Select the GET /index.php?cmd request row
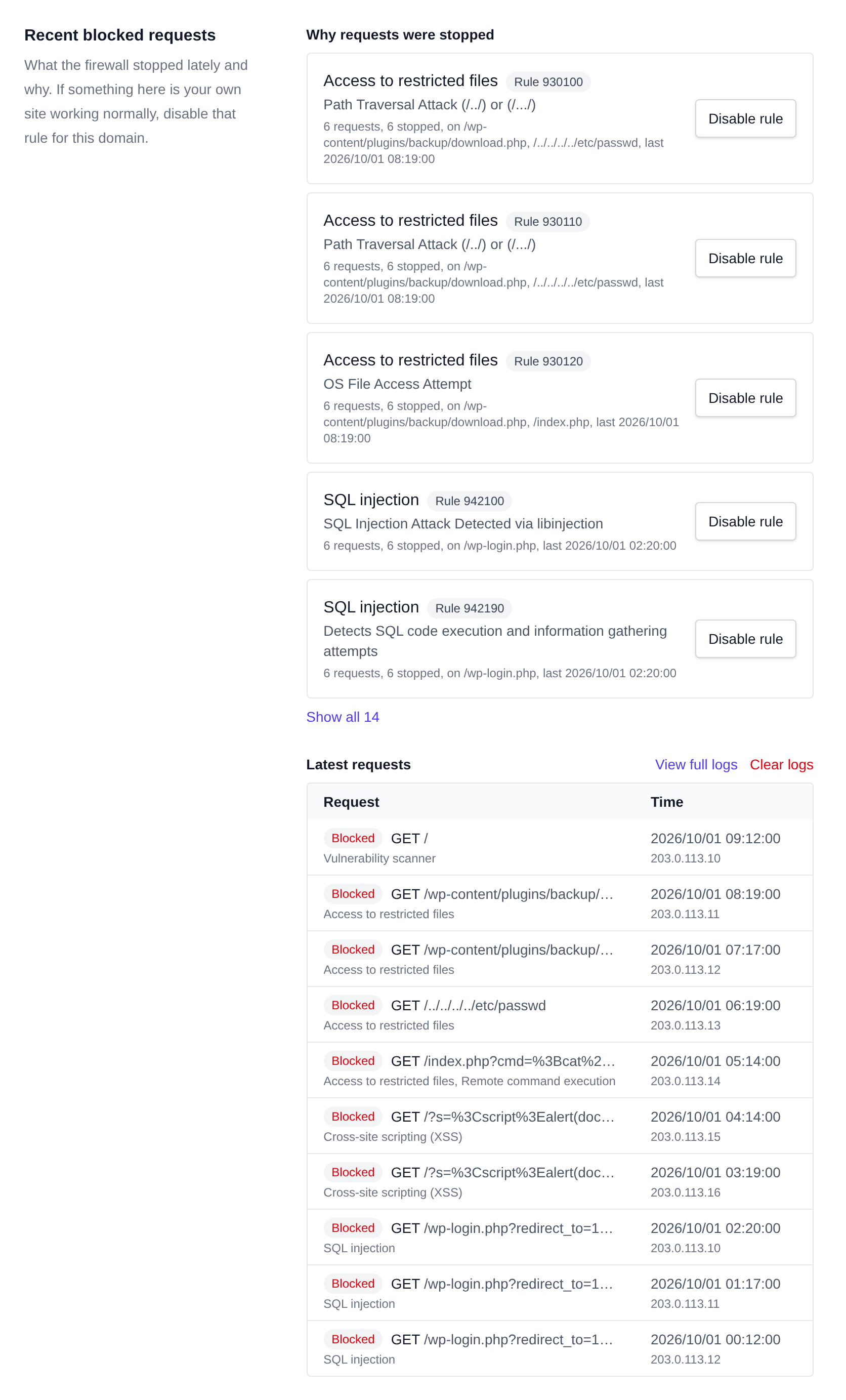Image resolution: width=846 pixels, height=1400 pixels. tap(560, 1070)
